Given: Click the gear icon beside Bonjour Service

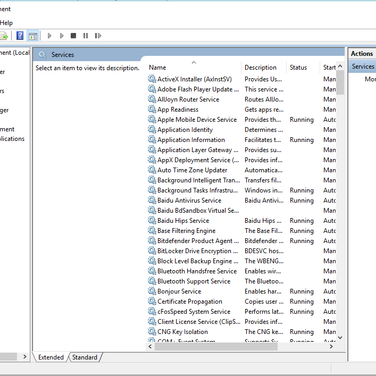Looking at the screenshot, I should tap(152, 291).
